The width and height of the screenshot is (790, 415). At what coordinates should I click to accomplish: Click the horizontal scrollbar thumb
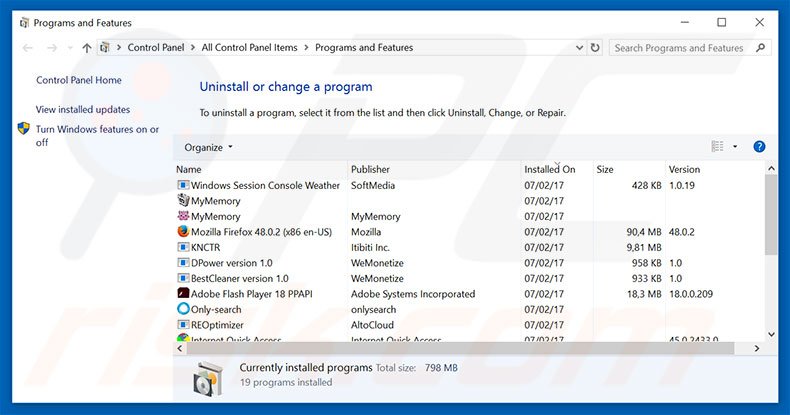(459, 348)
